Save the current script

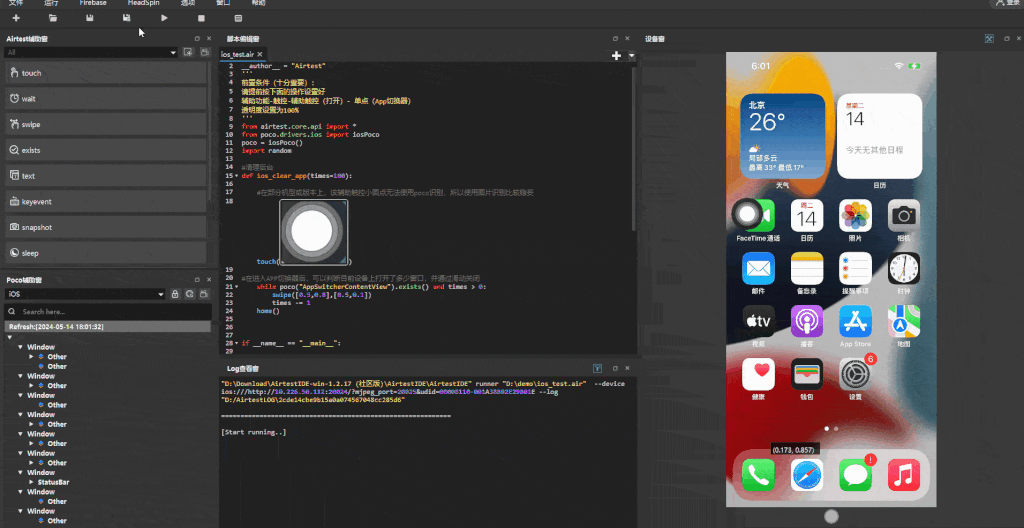click(89, 18)
